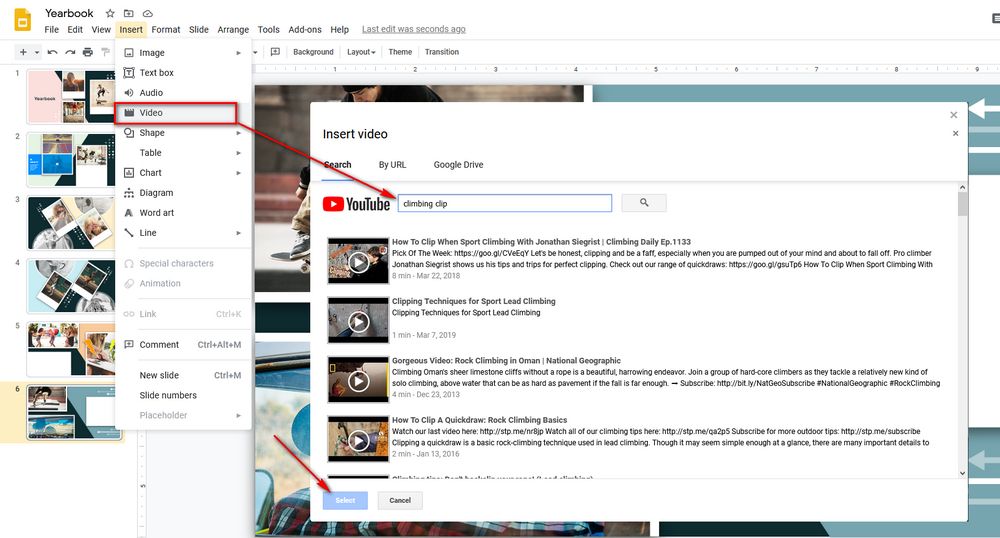
Task: Expand the Line submenu
Action: click(183, 233)
